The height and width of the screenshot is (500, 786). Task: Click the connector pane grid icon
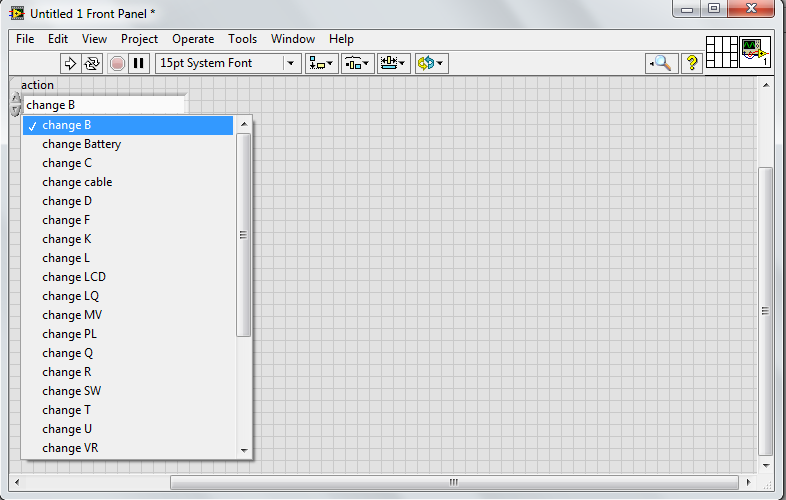coord(721,52)
